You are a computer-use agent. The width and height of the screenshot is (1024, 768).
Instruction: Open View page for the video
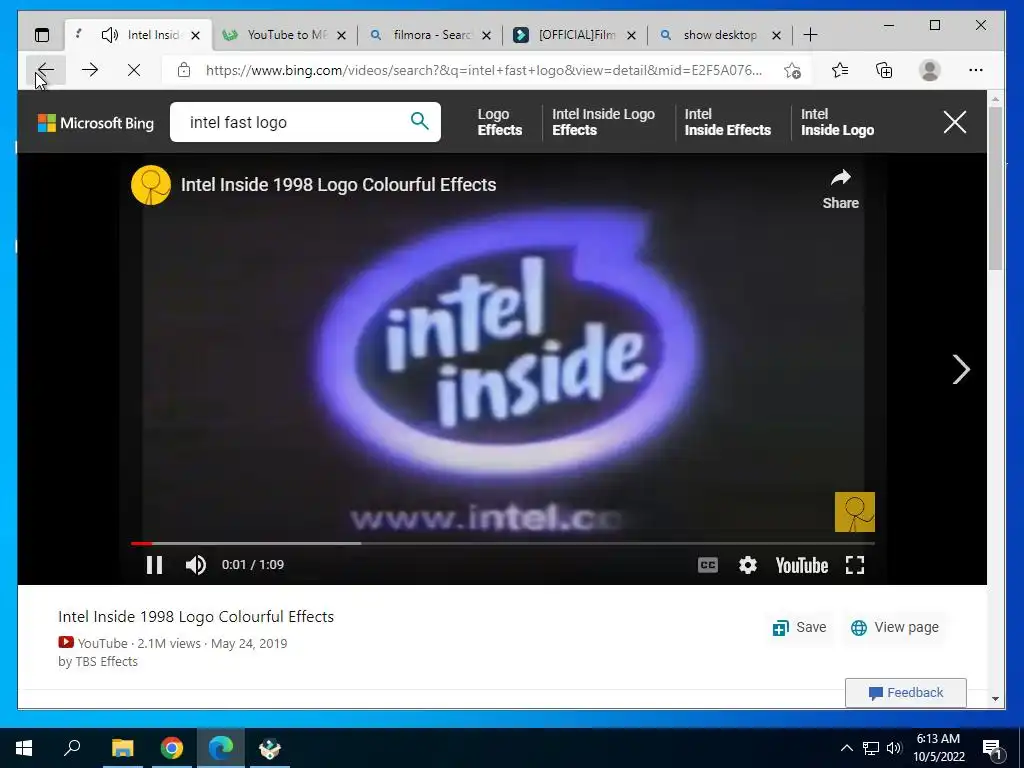point(895,628)
